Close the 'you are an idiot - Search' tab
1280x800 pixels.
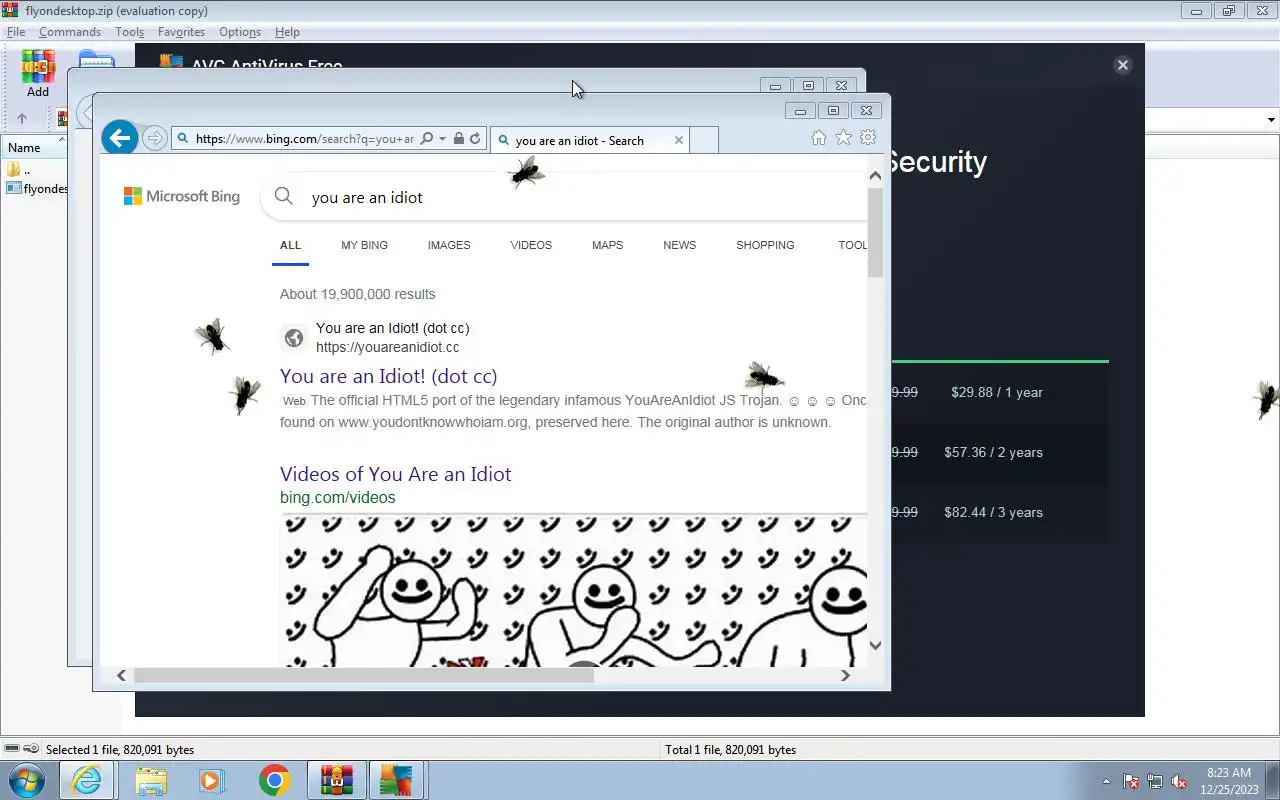click(x=679, y=140)
